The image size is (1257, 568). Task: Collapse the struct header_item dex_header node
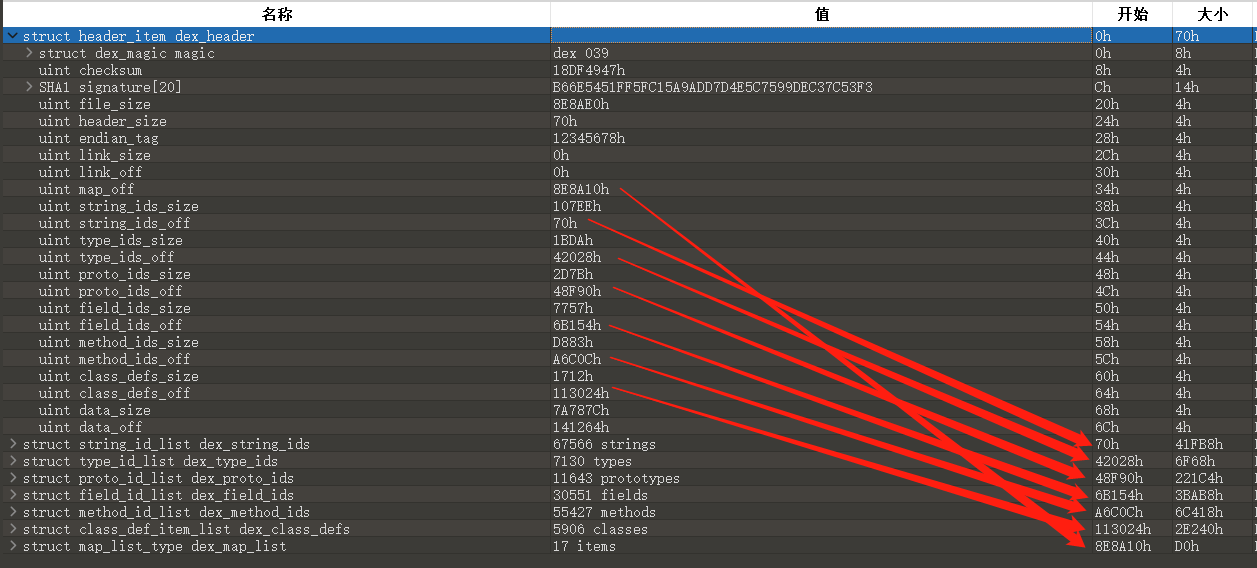[12, 36]
